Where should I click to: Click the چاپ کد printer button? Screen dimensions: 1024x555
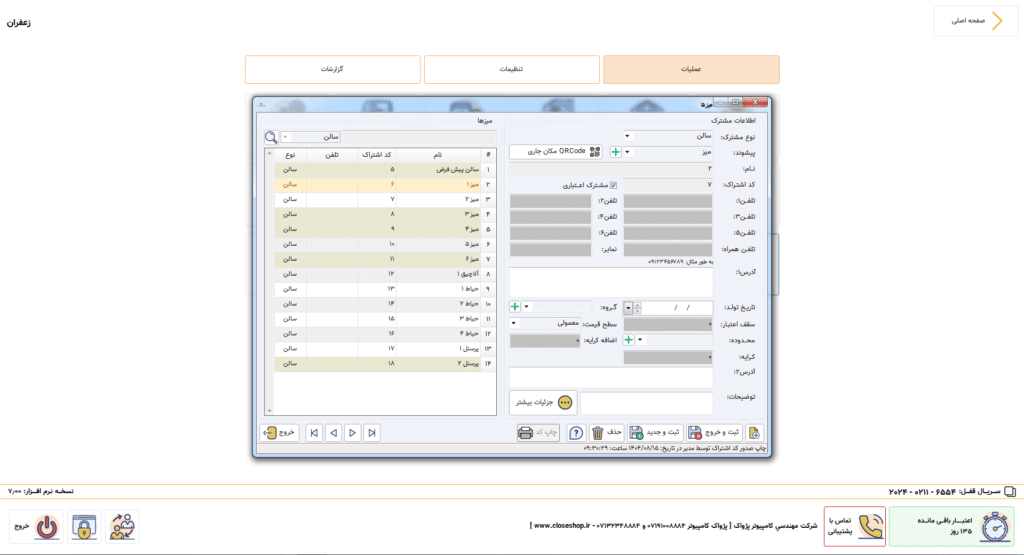tap(538, 433)
